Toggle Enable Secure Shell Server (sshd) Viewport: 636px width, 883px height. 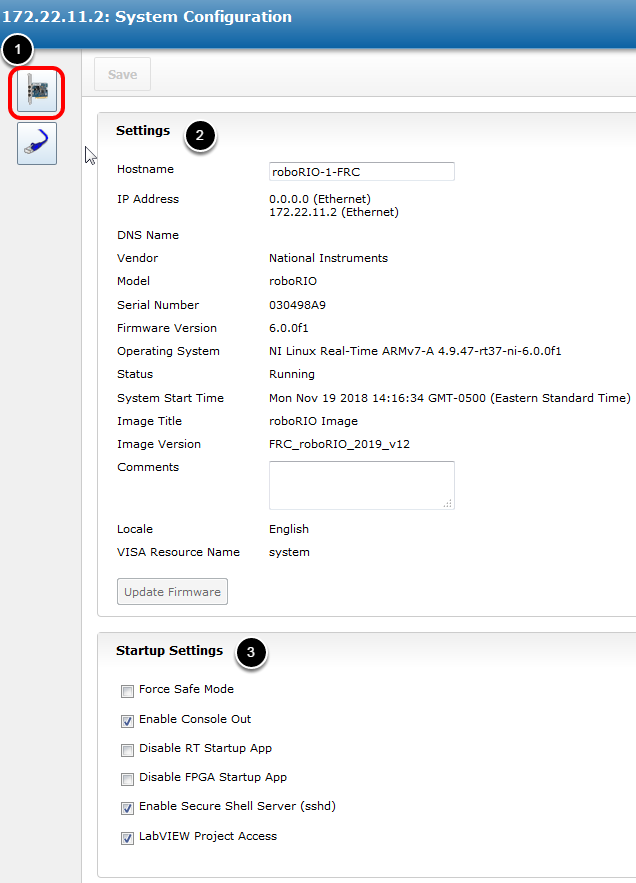click(127, 808)
